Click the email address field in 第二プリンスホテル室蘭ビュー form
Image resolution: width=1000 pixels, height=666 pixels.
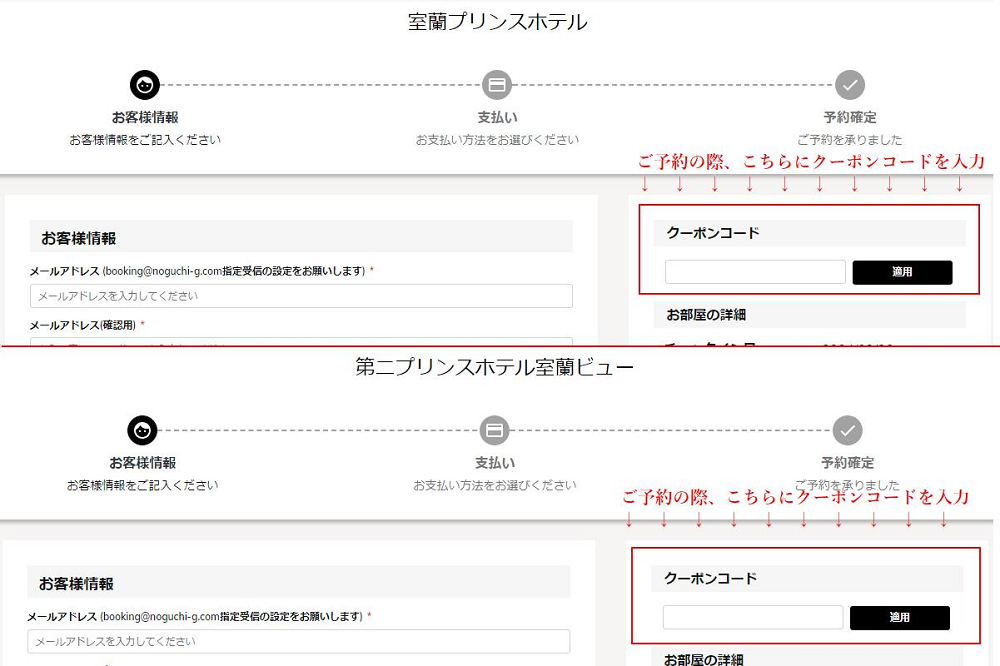[298, 642]
